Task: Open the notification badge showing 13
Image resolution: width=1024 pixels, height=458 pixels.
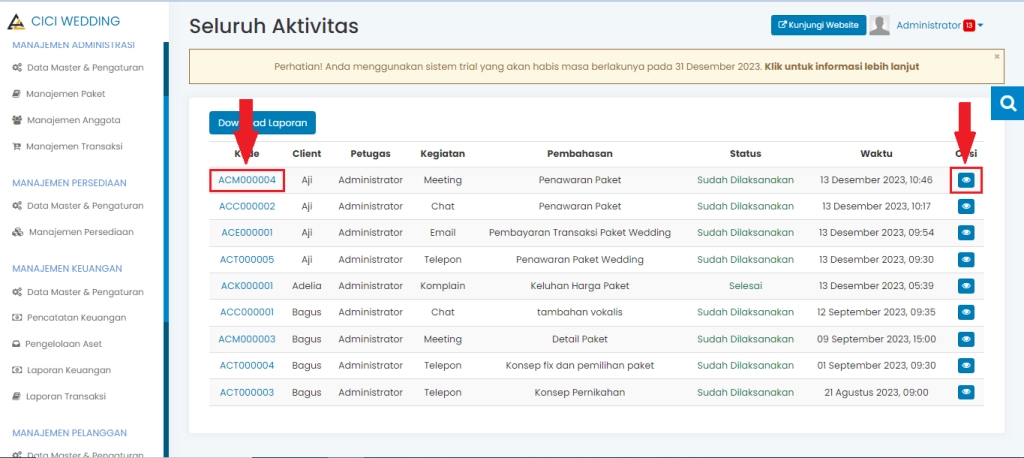Action: pyautogui.click(x=968, y=26)
